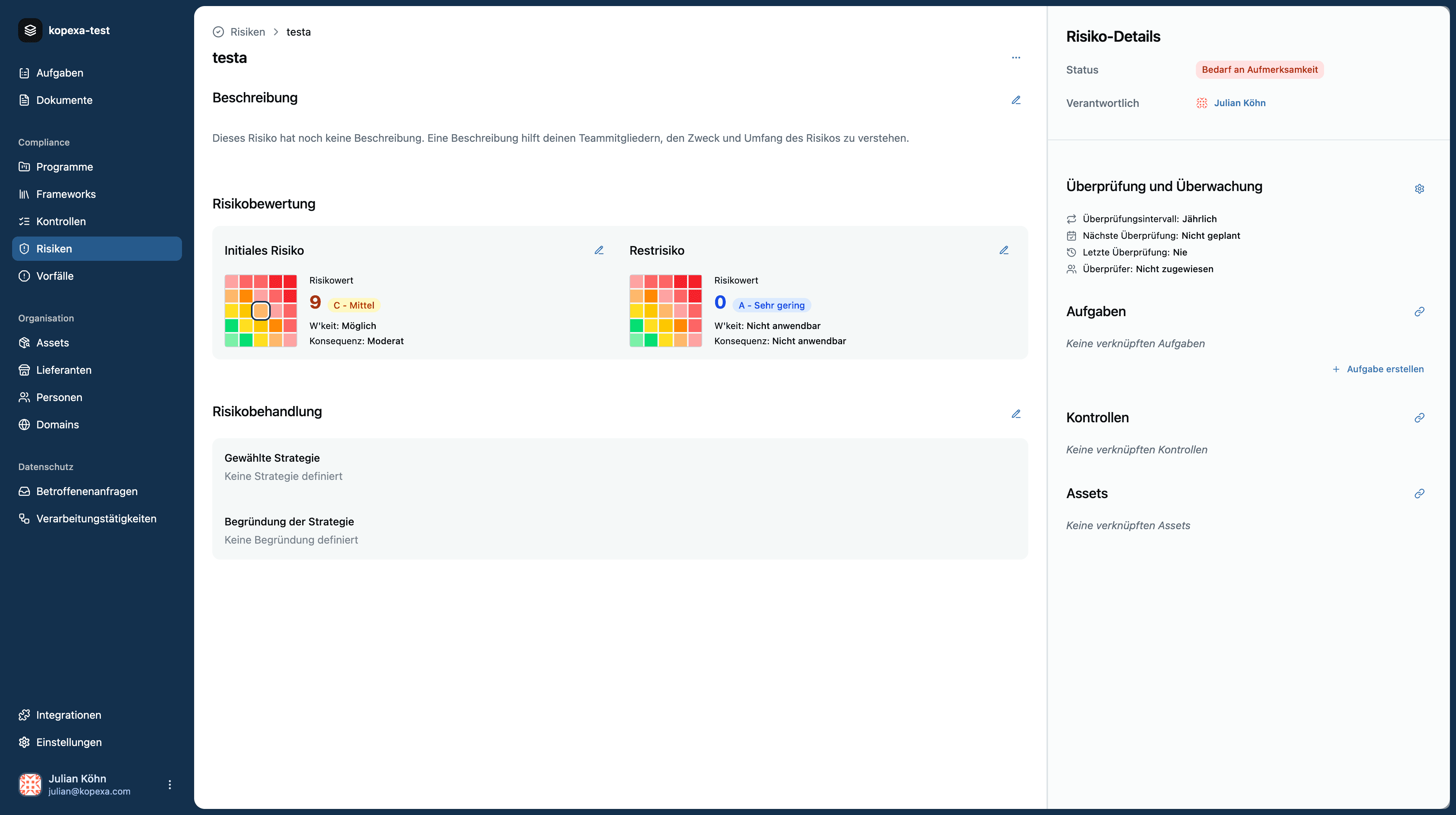The image size is (1456, 815).
Task: Open Überprüfung und Überwachung gear settings
Action: [x=1419, y=189]
